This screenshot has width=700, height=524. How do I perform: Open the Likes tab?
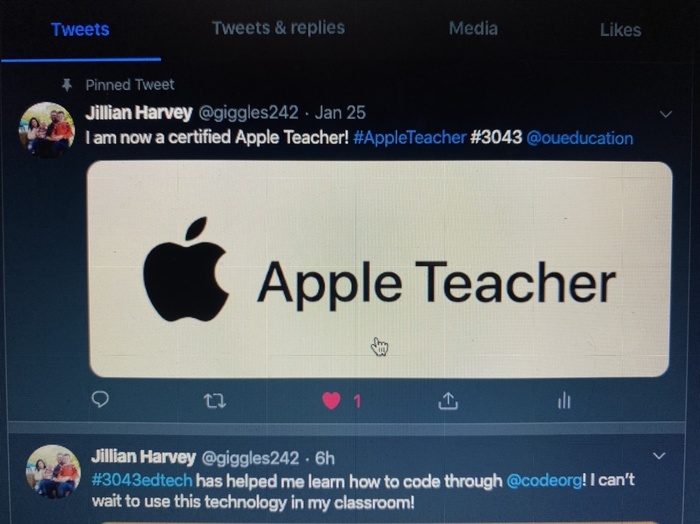click(x=621, y=30)
